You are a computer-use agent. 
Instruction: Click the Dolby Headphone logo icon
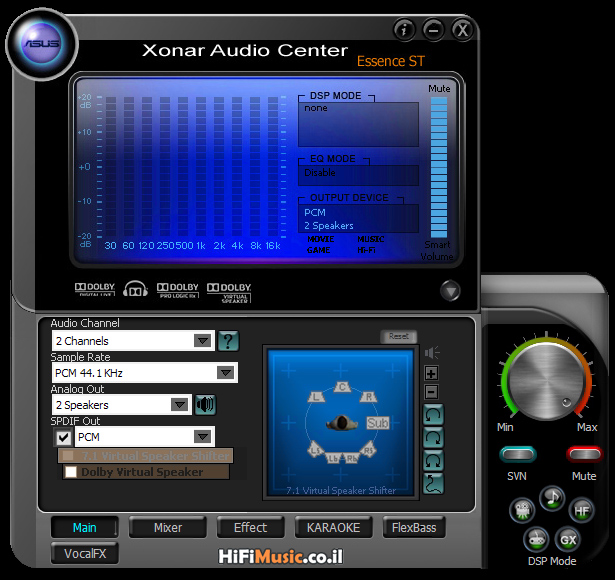click(135, 289)
